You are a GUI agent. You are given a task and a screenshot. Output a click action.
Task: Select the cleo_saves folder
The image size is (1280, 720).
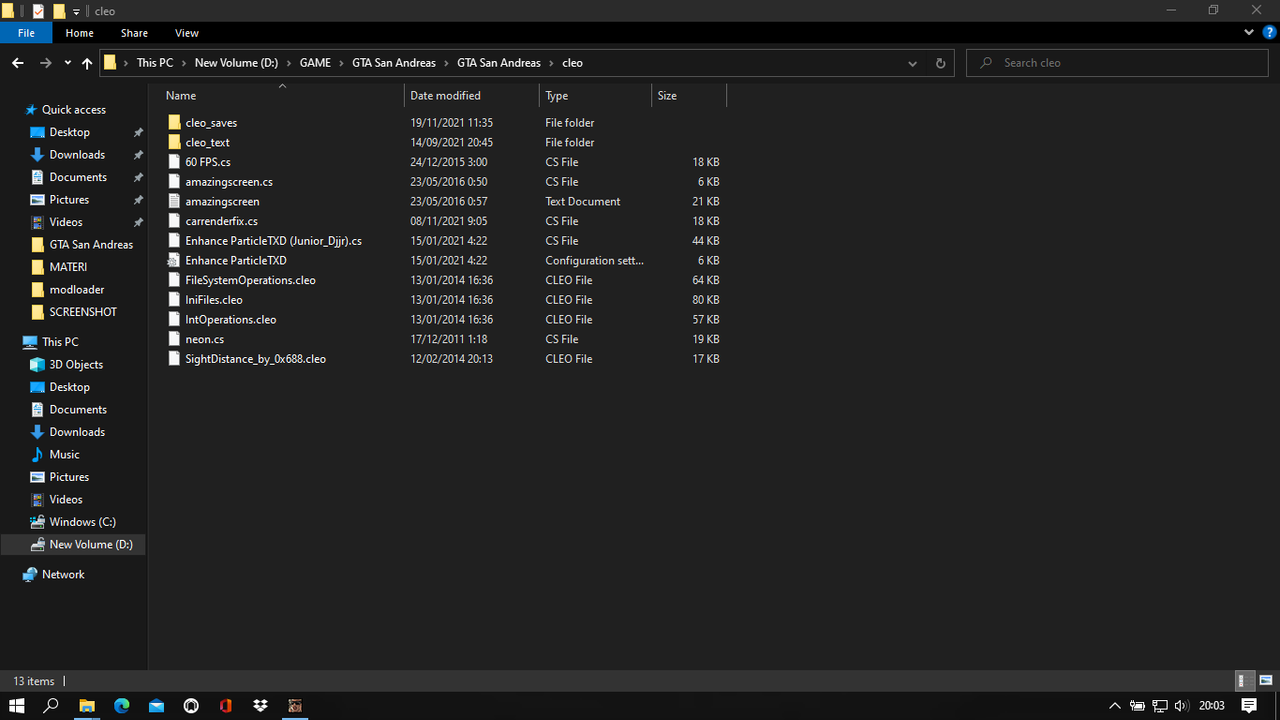[211, 123]
